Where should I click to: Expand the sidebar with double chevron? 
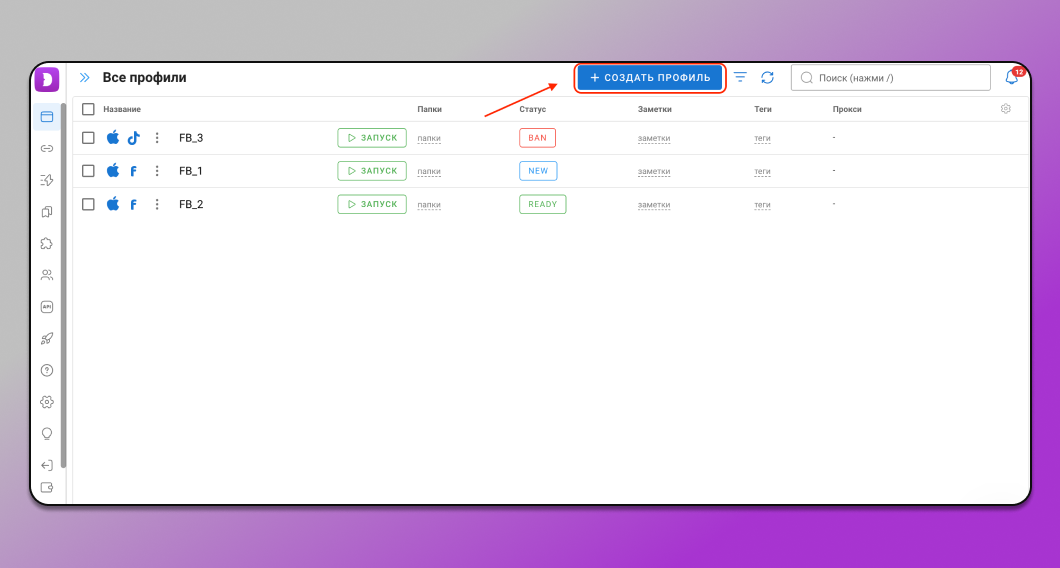pyautogui.click(x=85, y=77)
